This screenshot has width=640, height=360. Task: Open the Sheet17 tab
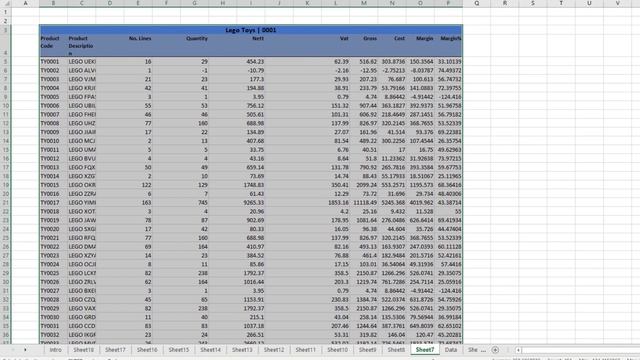[115, 350]
